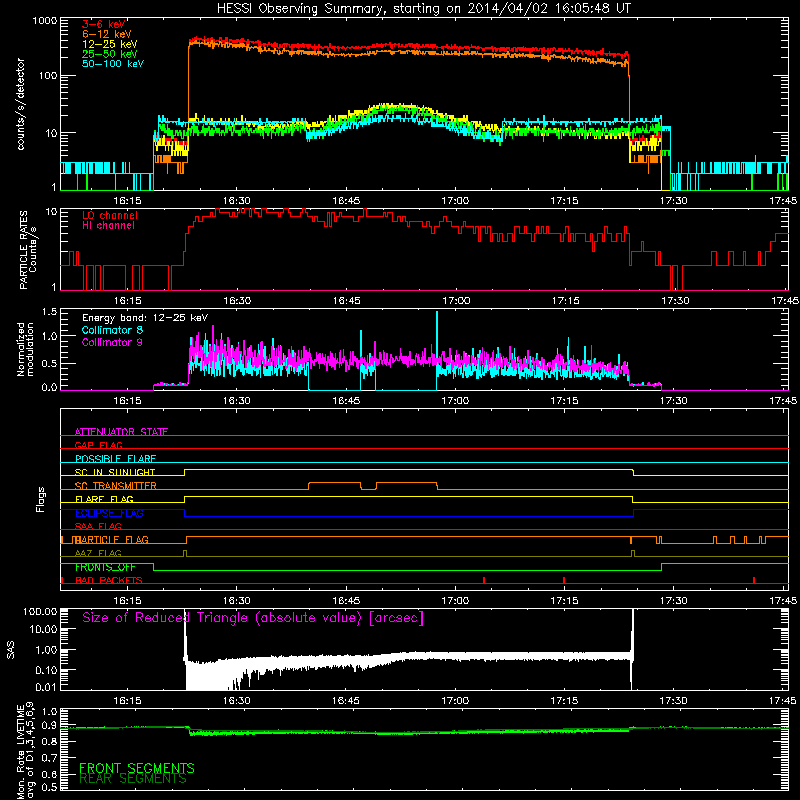Viewport: 800px width, 800px height.
Task: Click the POSSIBLE_FLARE flag label
Action: coord(115,459)
